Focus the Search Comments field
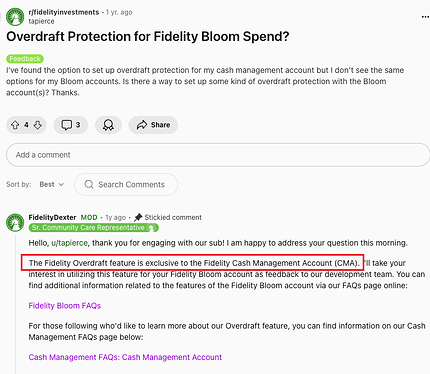The width and height of the screenshot is (430, 374). [126, 184]
